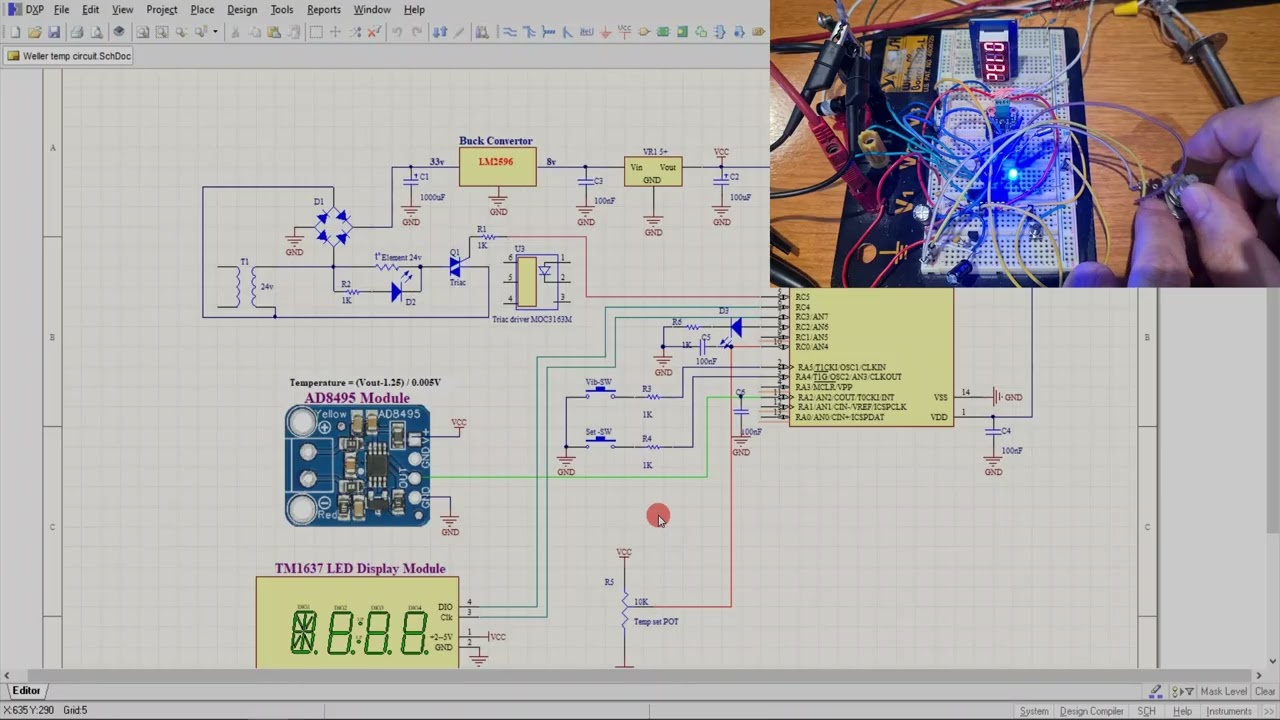Click the horizontal scrollbar right arrow

coord(1259,675)
